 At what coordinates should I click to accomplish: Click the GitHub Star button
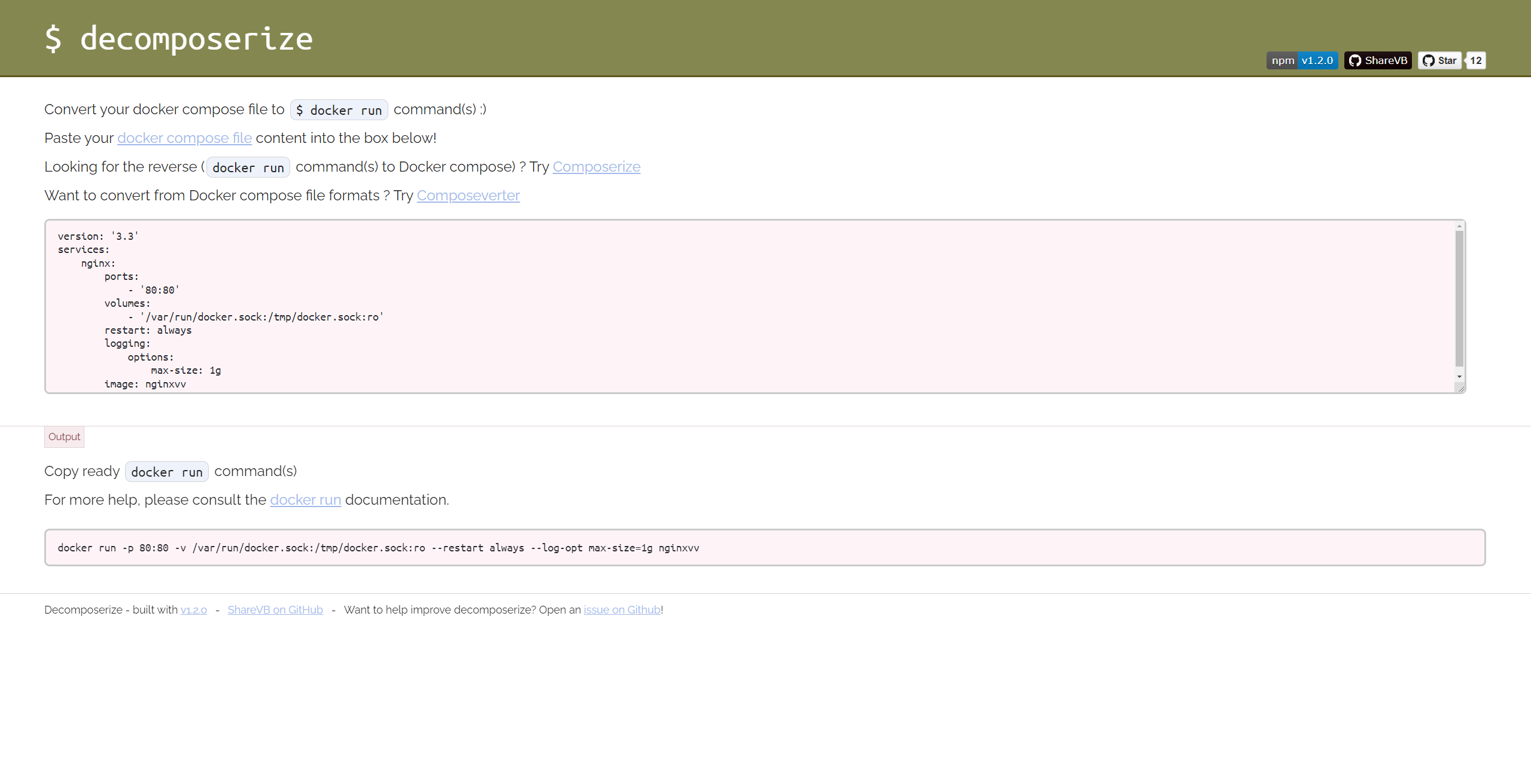pyautogui.click(x=1439, y=60)
